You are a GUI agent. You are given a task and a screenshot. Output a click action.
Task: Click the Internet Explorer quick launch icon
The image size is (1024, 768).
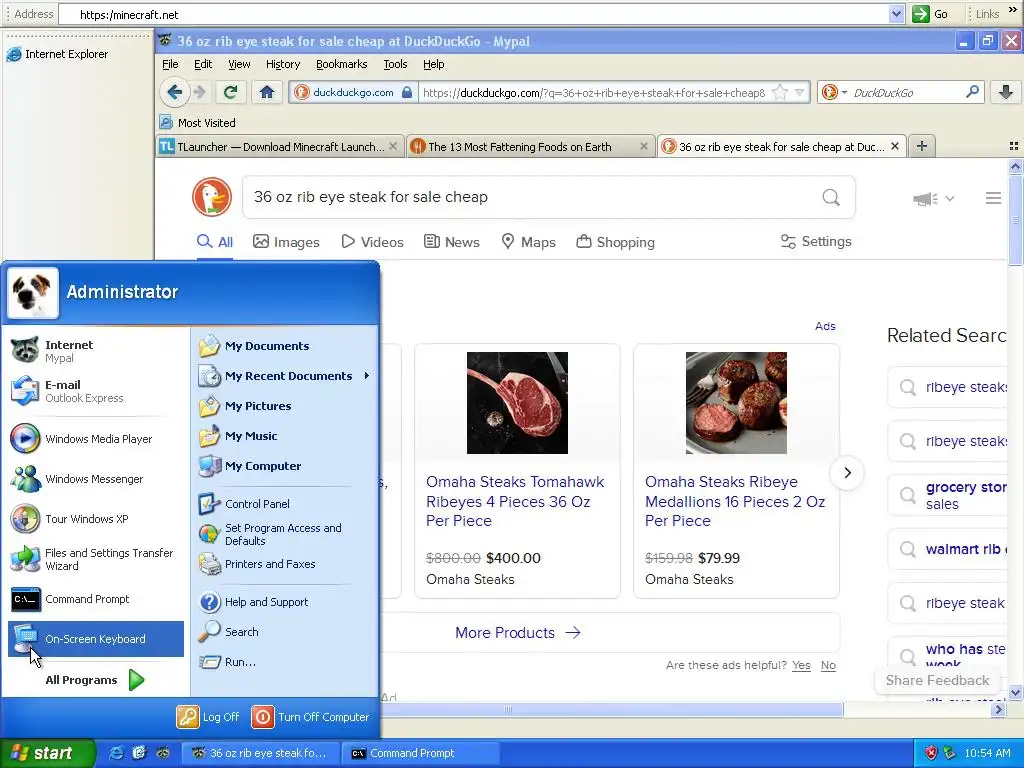pyautogui.click(x=116, y=753)
